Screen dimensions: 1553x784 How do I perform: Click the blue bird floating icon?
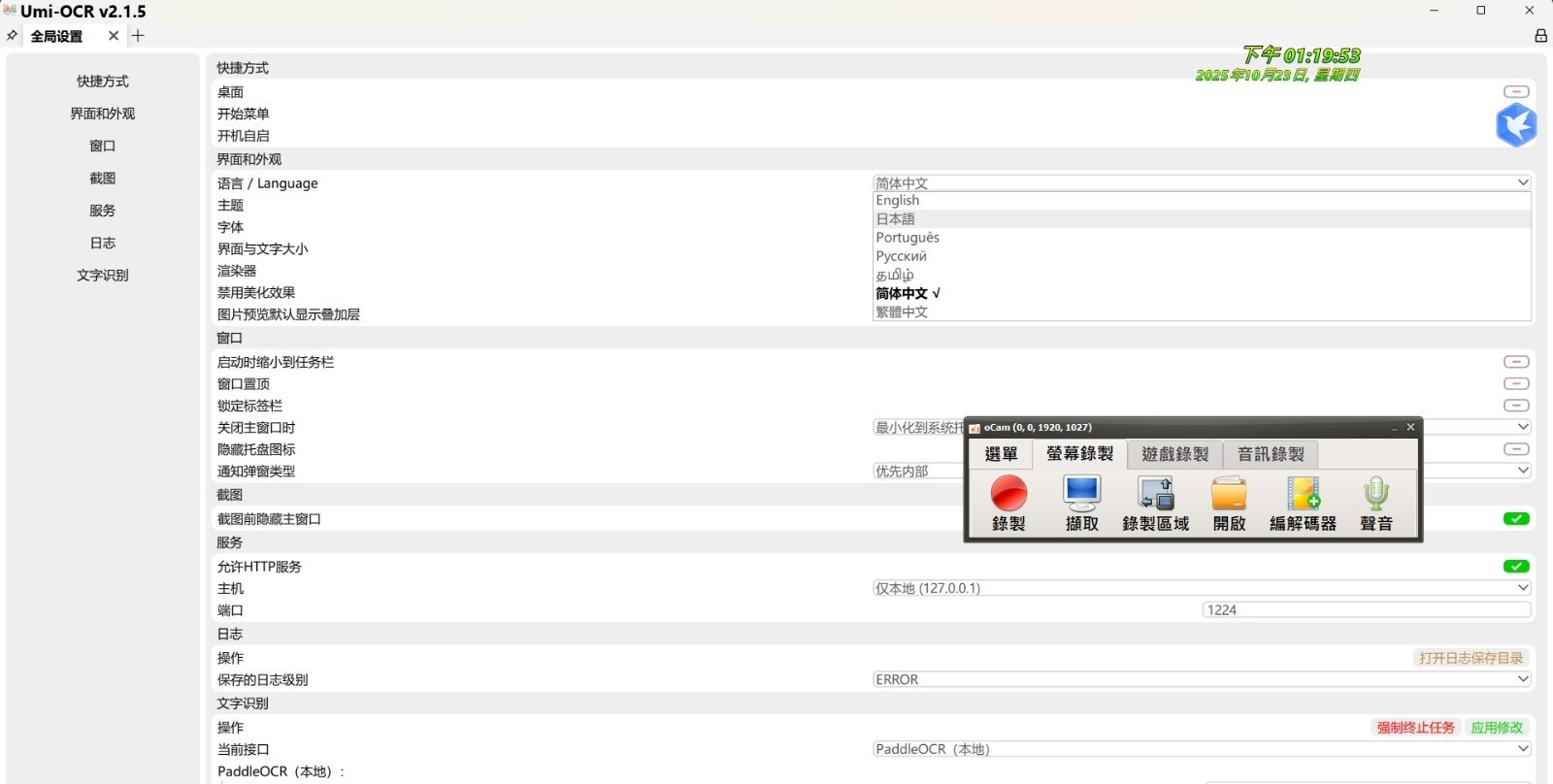[x=1516, y=125]
